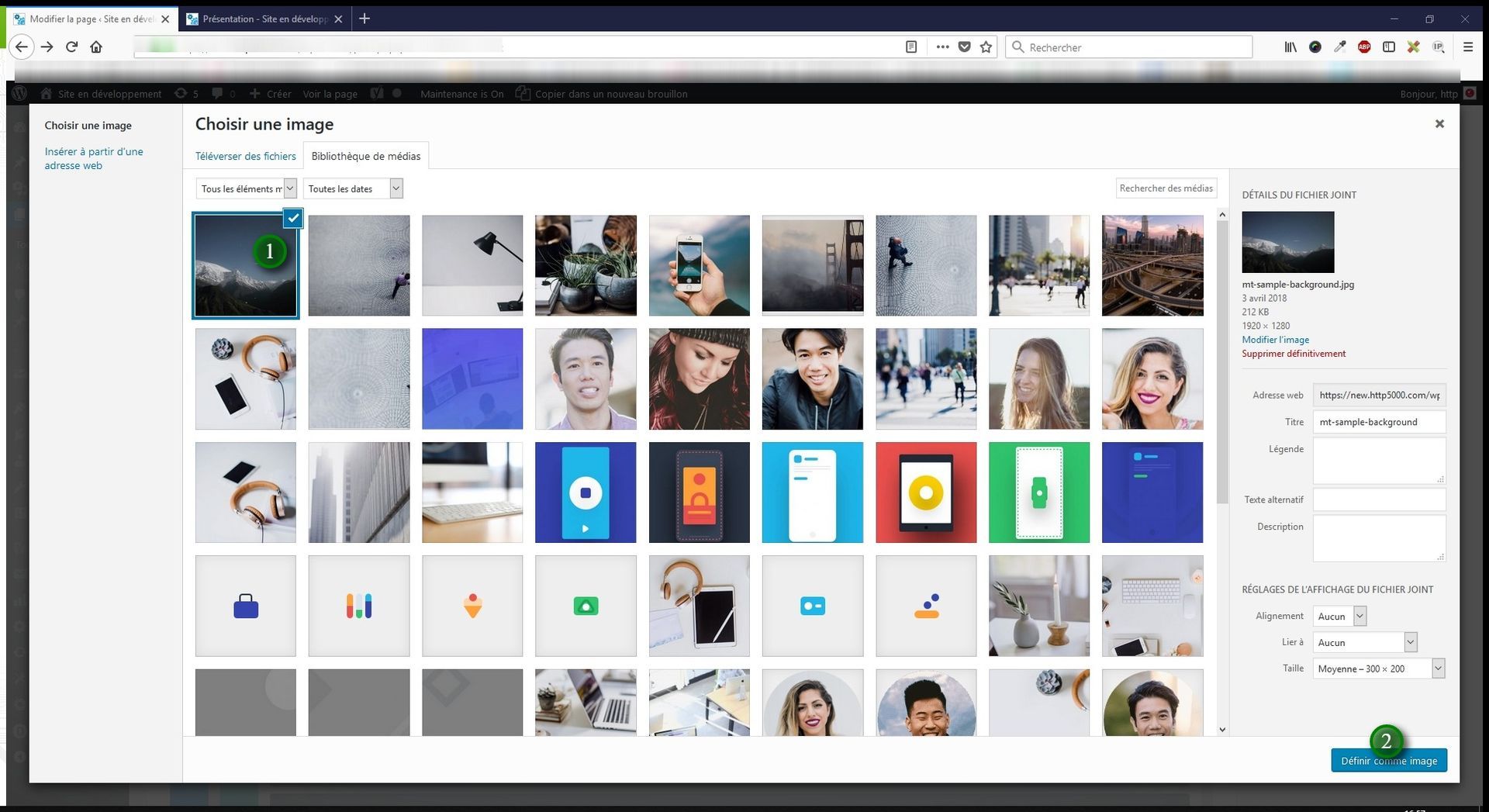The image size is (1489, 812).
Task: Close the Choisir une image dialog
Action: 1439,123
